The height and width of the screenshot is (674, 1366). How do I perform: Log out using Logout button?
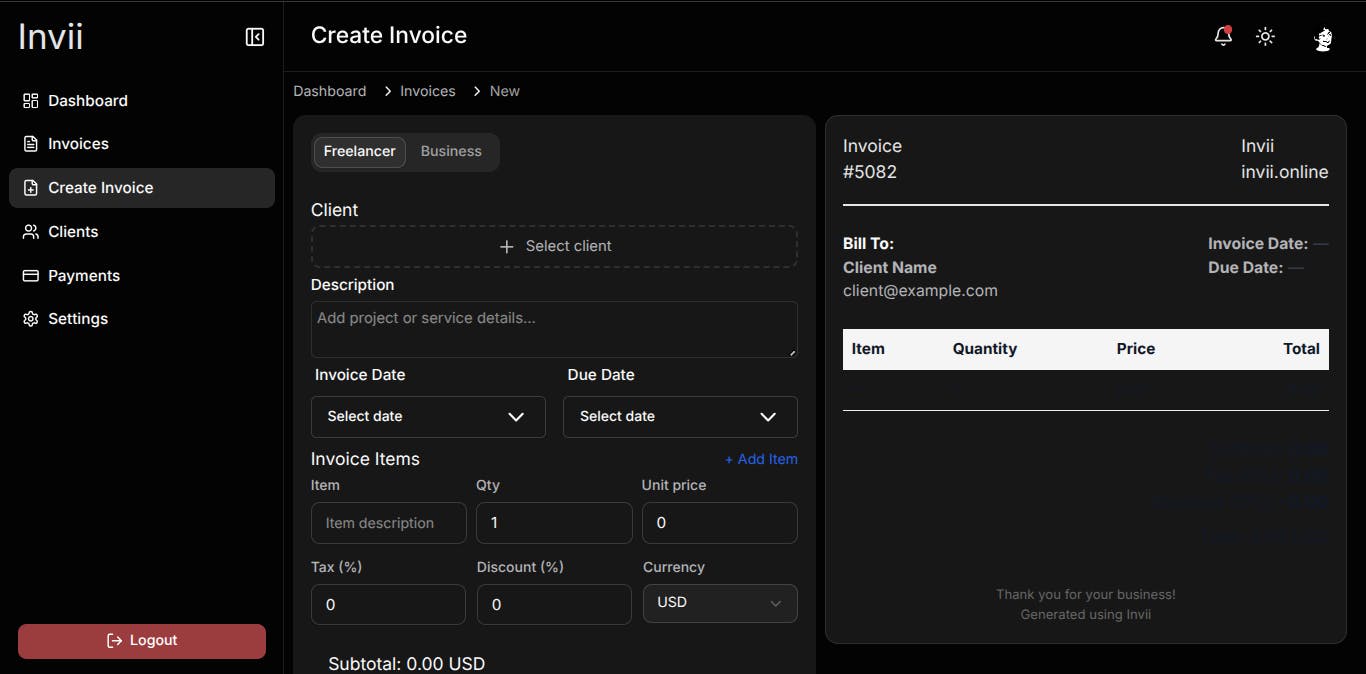coord(142,641)
